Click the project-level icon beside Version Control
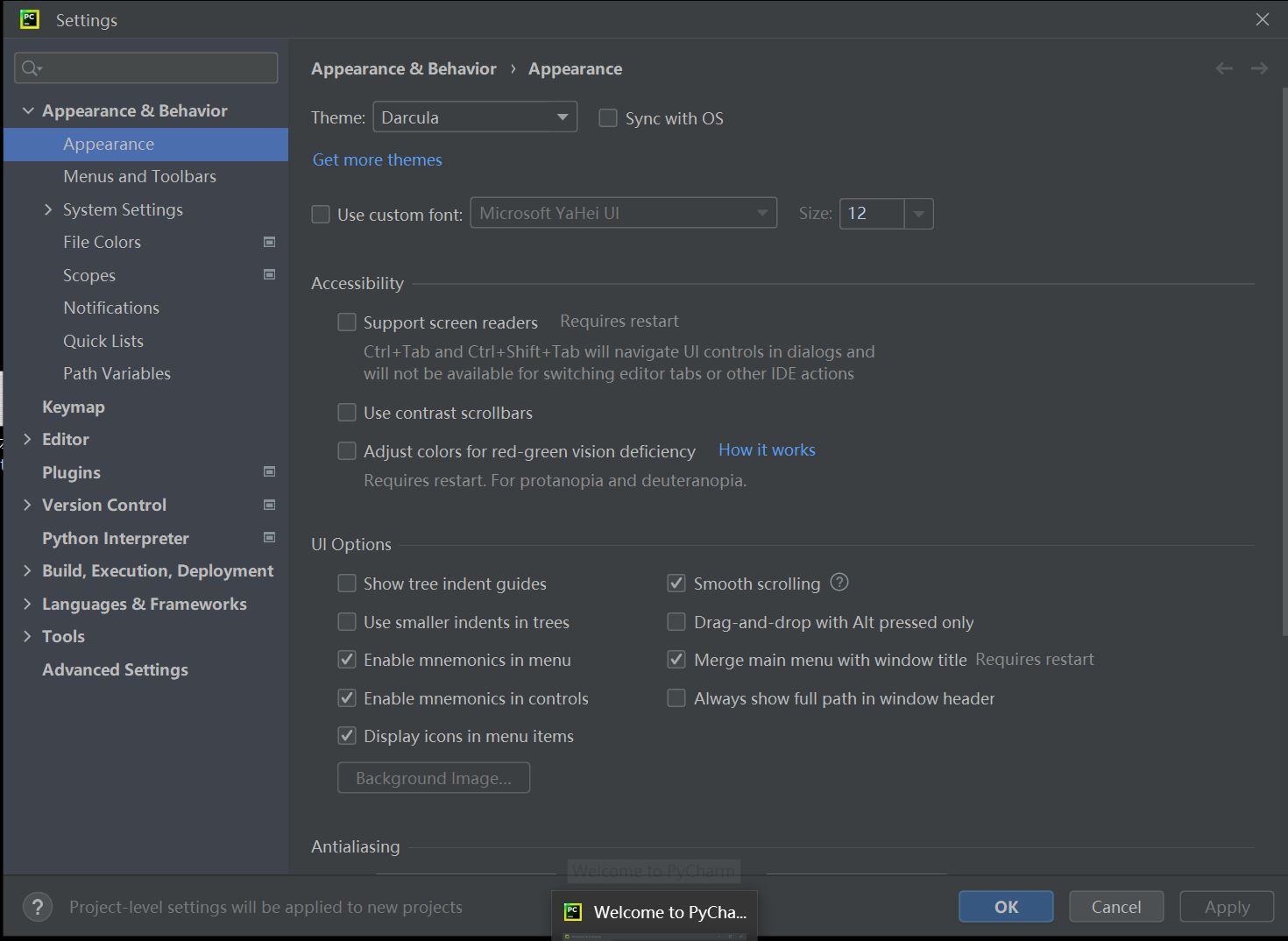1288x941 pixels. [270, 505]
